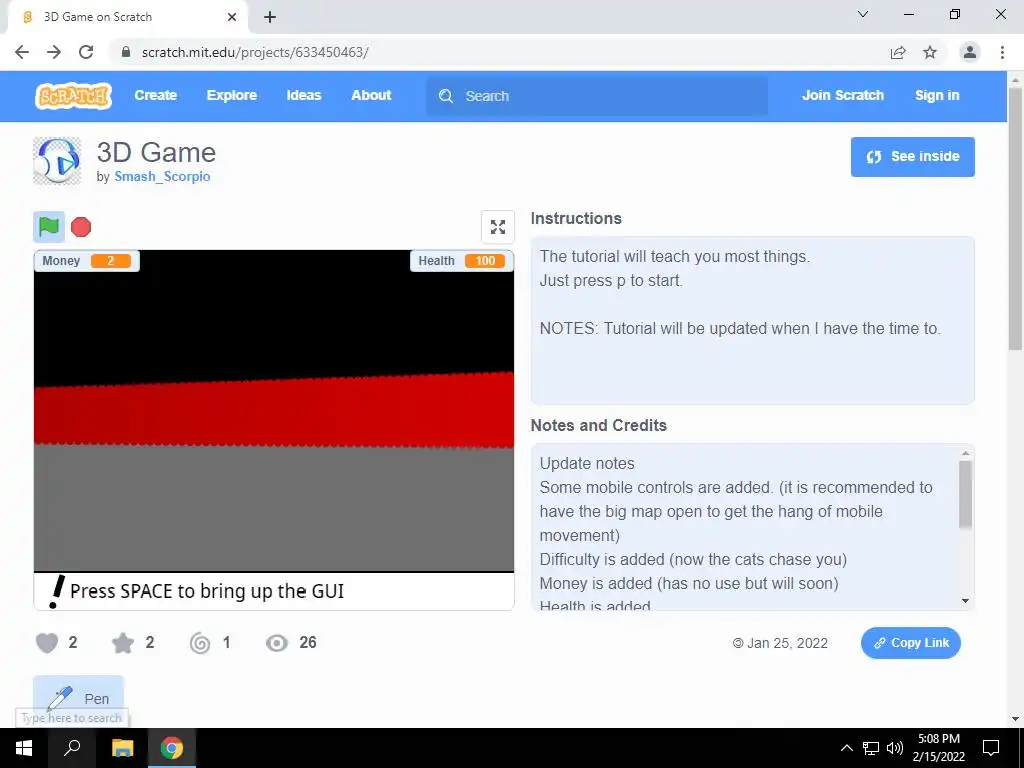
Task: Click the browser back arrow
Action: 22,52
